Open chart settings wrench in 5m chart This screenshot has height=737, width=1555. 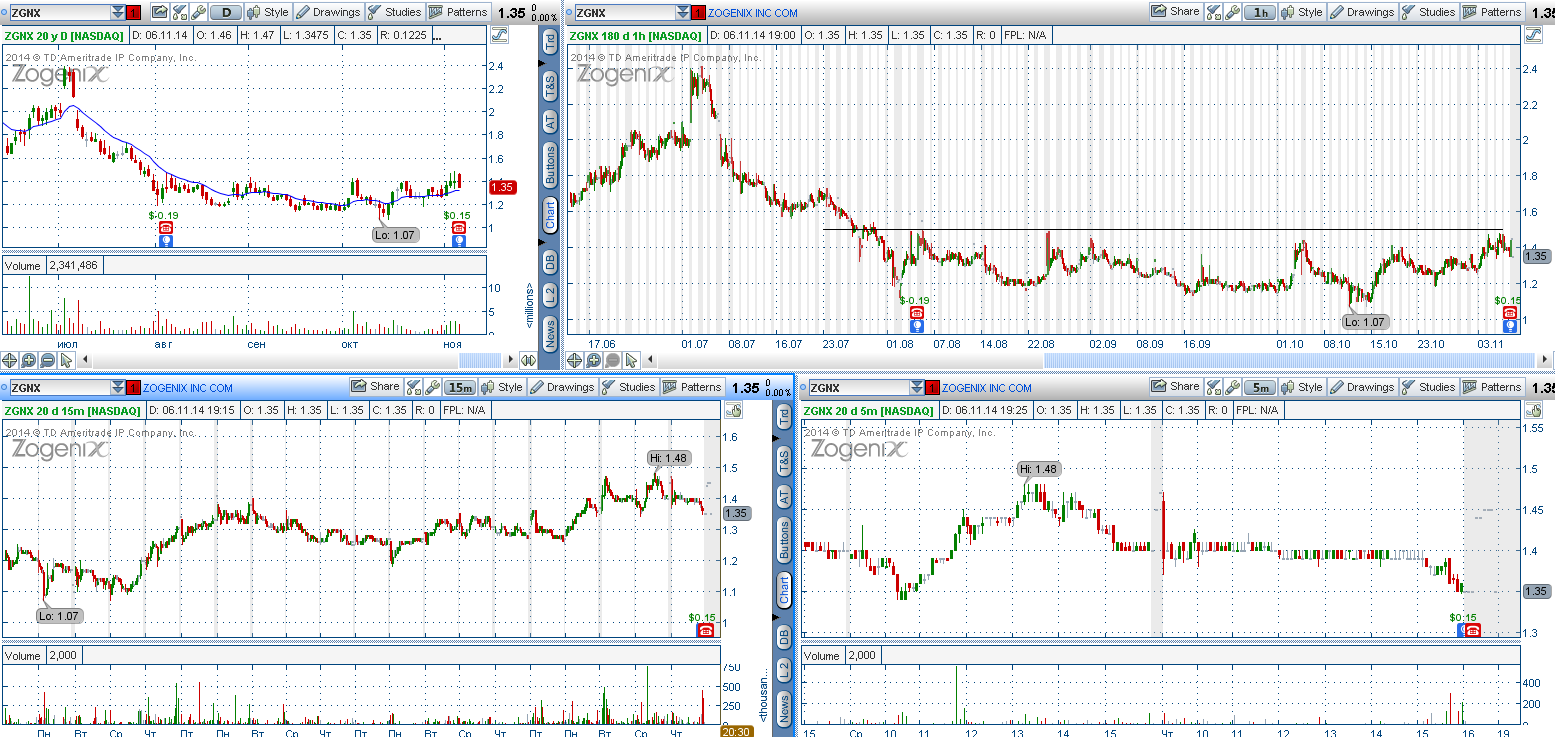[x=1232, y=387]
